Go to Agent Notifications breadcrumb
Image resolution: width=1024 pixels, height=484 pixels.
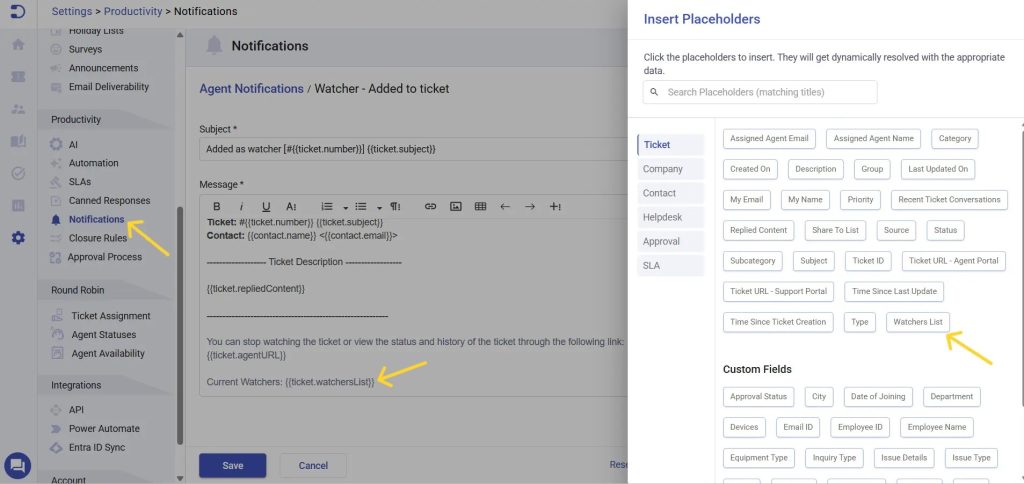coord(251,88)
